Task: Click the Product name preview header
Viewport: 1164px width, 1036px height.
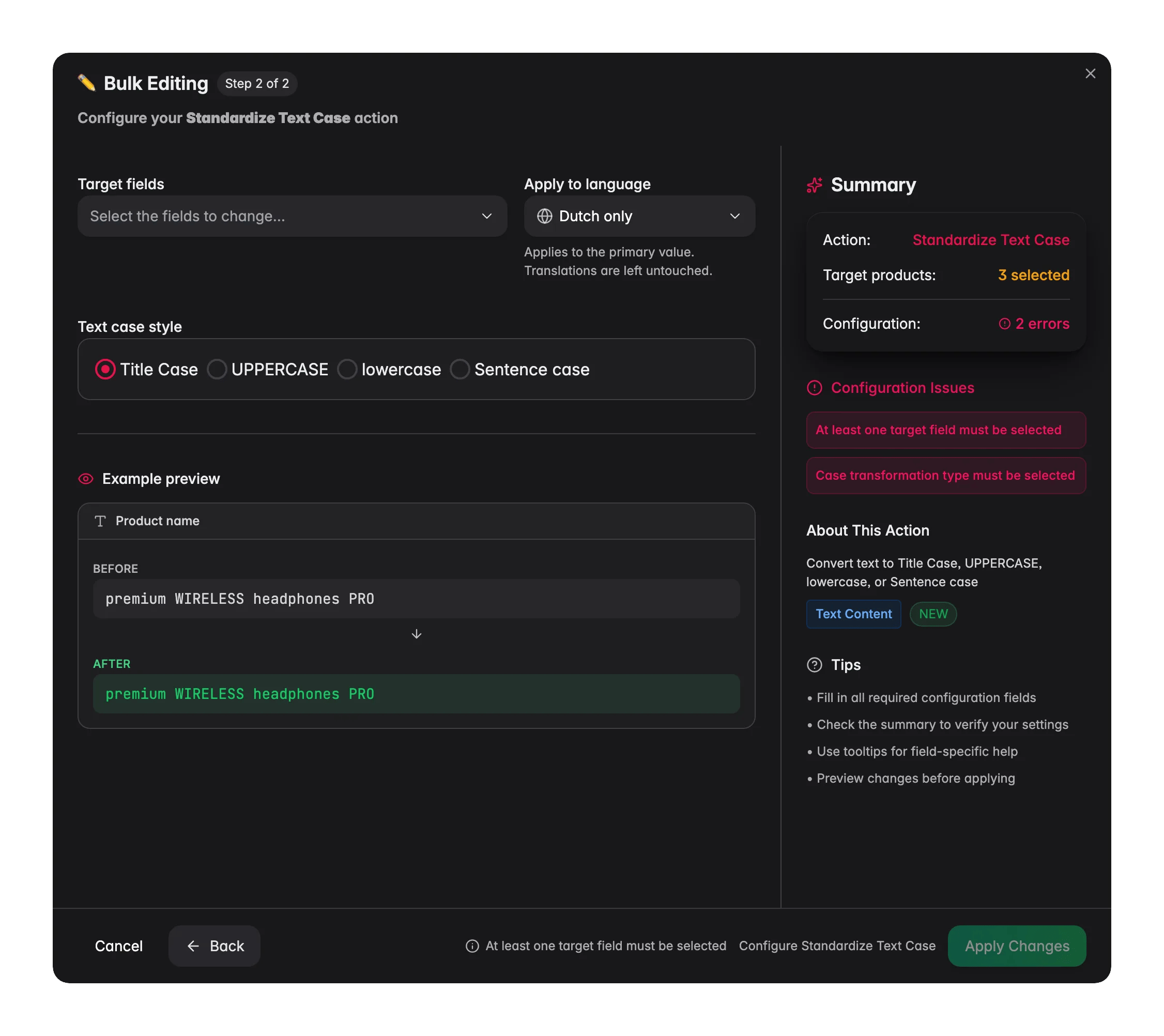Action: point(416,521)
